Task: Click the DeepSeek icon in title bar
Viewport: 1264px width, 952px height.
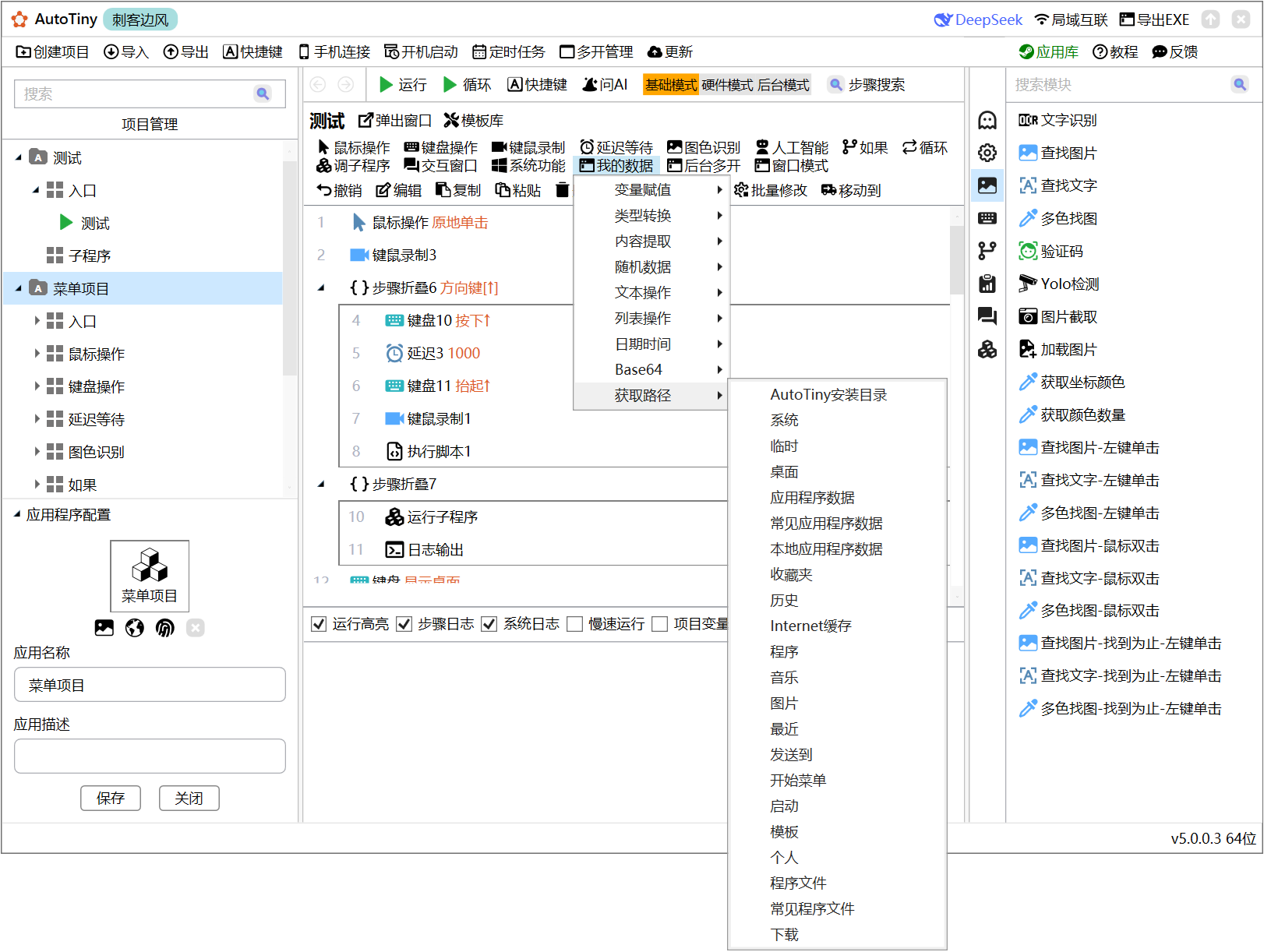Action: pos(943,19)
